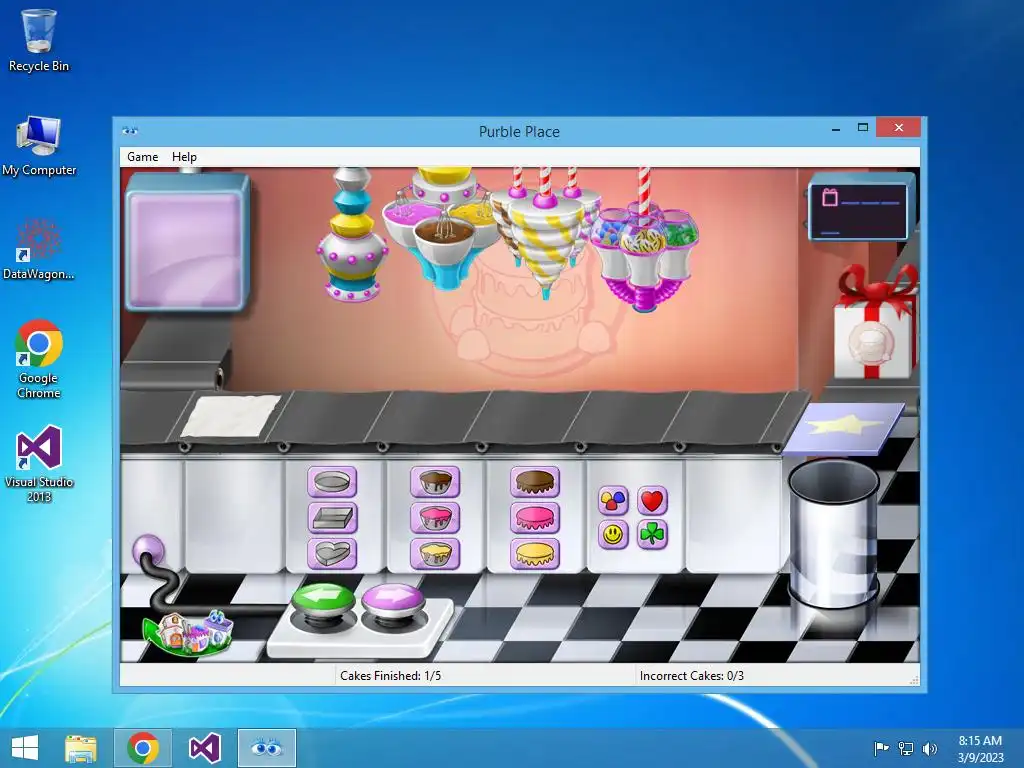Select the round cake pan button
Image resolution: width=1024 pixels, height=768 pixels.
pyautogui.click(x=332, y=482)
